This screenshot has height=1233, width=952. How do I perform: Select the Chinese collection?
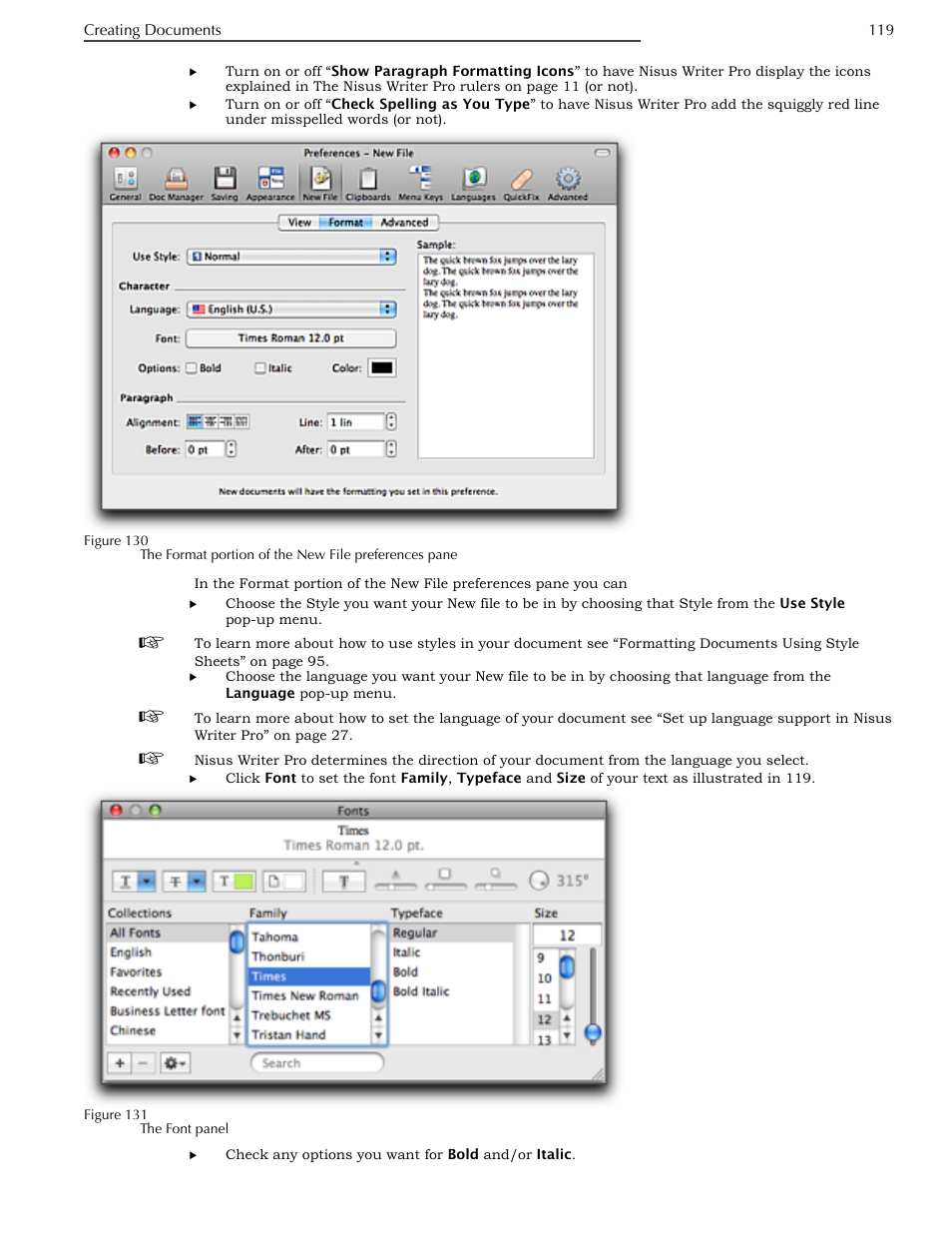pyautogui.click(x=168, y=1030)
